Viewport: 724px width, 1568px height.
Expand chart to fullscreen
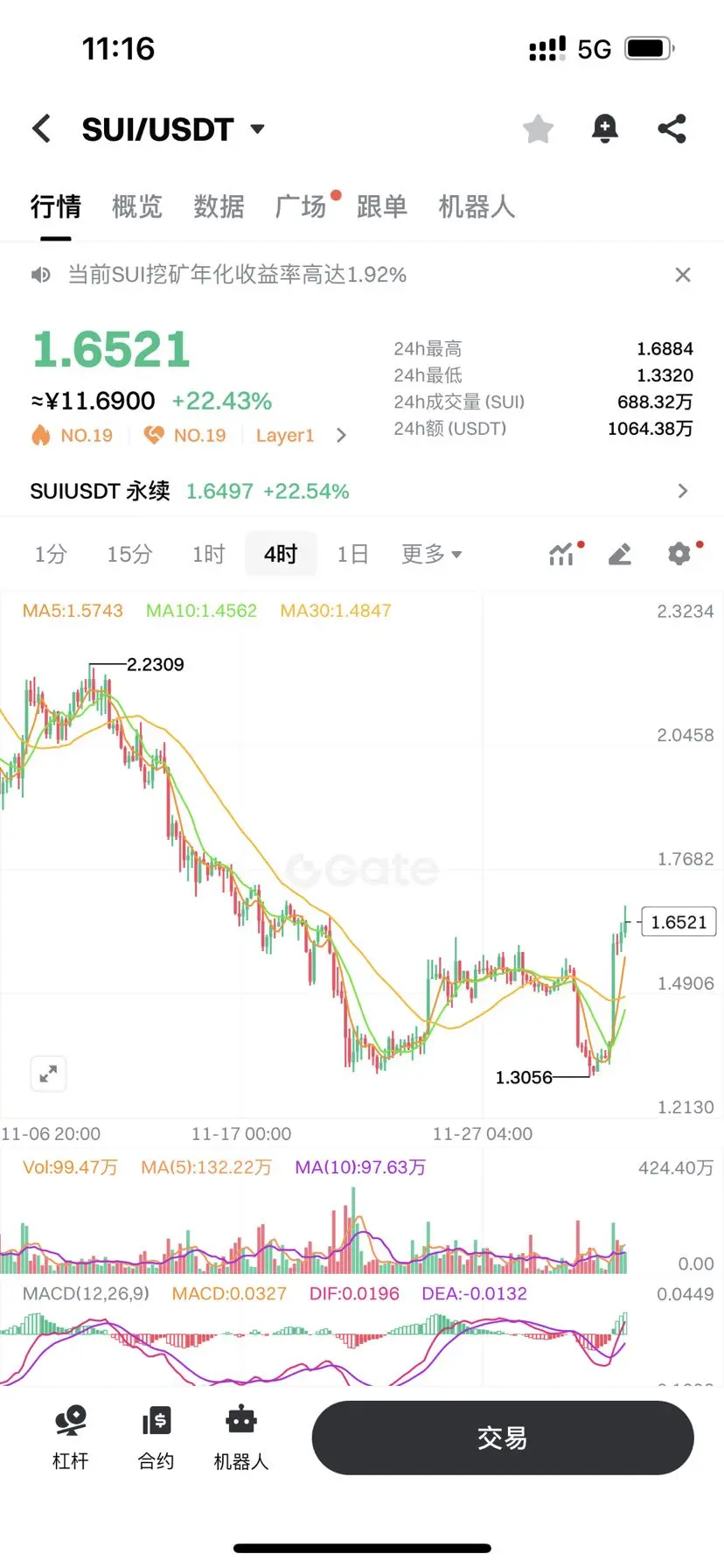tap(48, 1074)
